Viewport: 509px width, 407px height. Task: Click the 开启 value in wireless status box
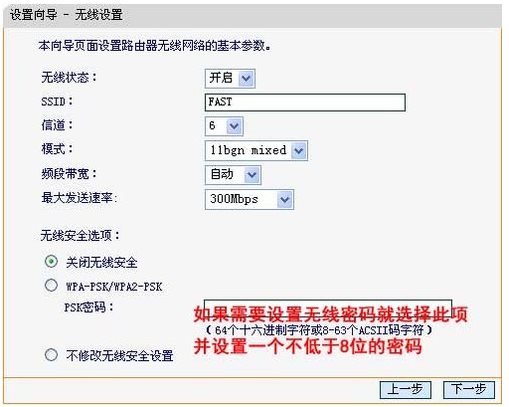pos(220,78)
